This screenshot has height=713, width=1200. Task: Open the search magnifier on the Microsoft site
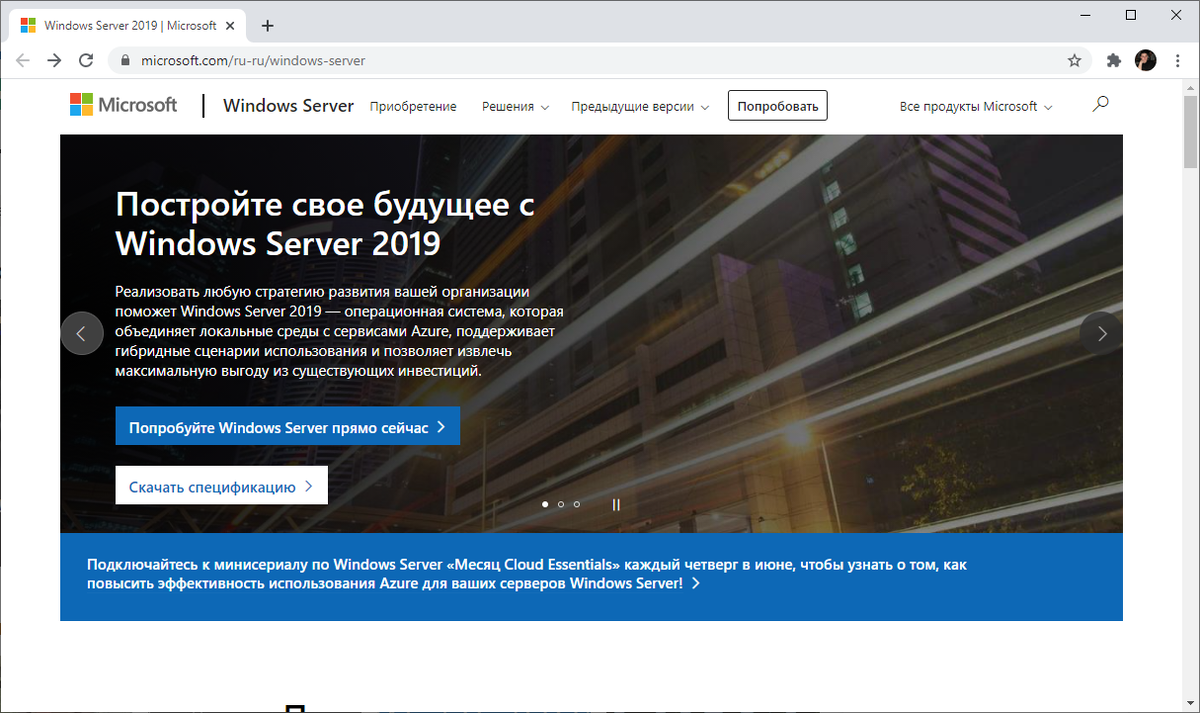[1100, 104]
